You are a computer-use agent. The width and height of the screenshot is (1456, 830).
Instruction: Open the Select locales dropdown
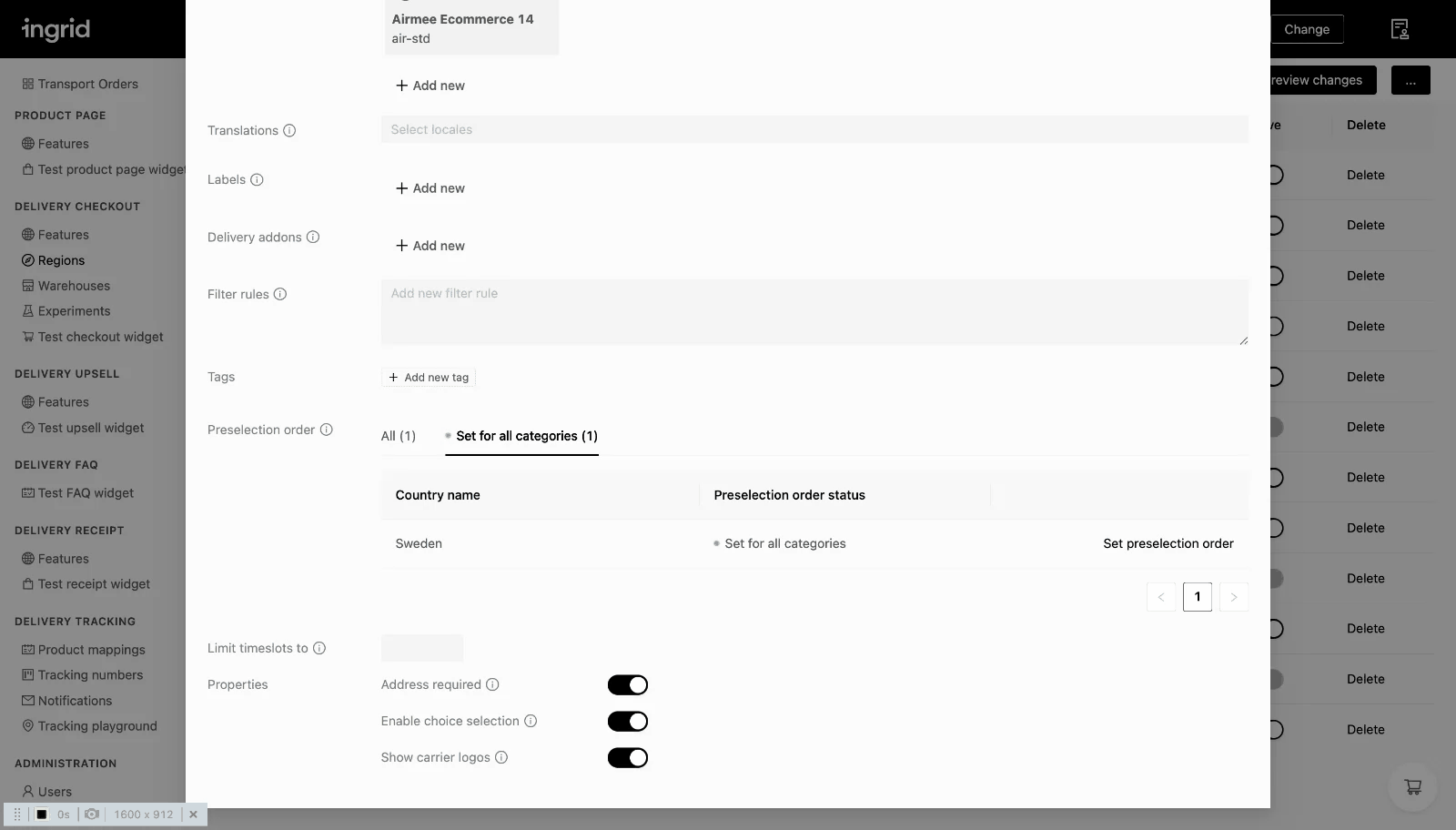tap(814, 129)
